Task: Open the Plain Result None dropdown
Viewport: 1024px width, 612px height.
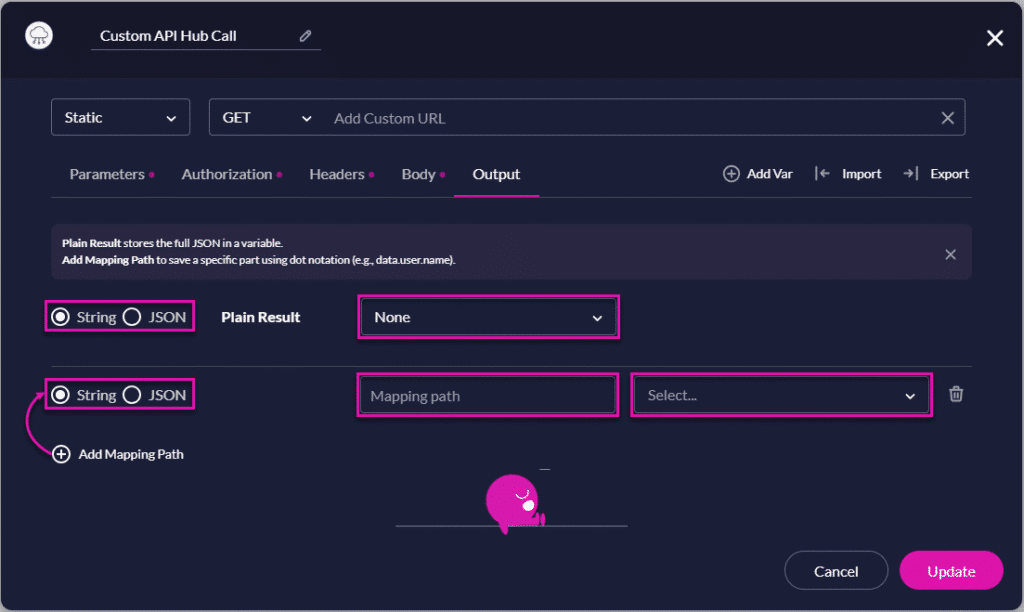Action: 488,316
